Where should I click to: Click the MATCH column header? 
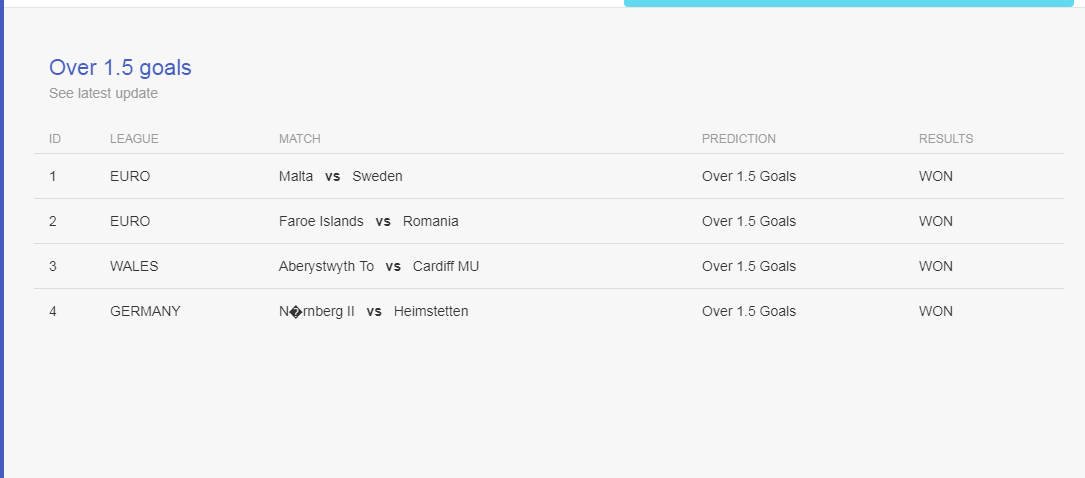(300, 139)
